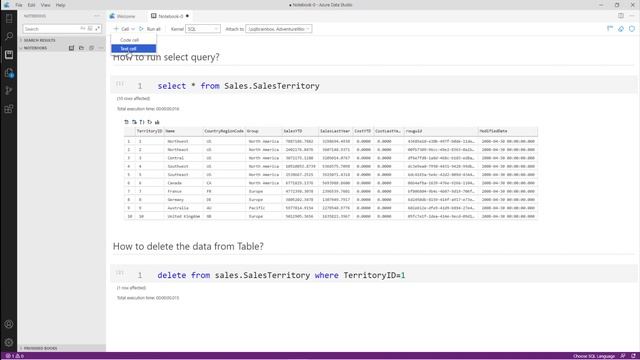The width and height of the screenshot is (640, 360).
Task: Open the Explorer view with badge in activity bar
Action: click(9, 73)
